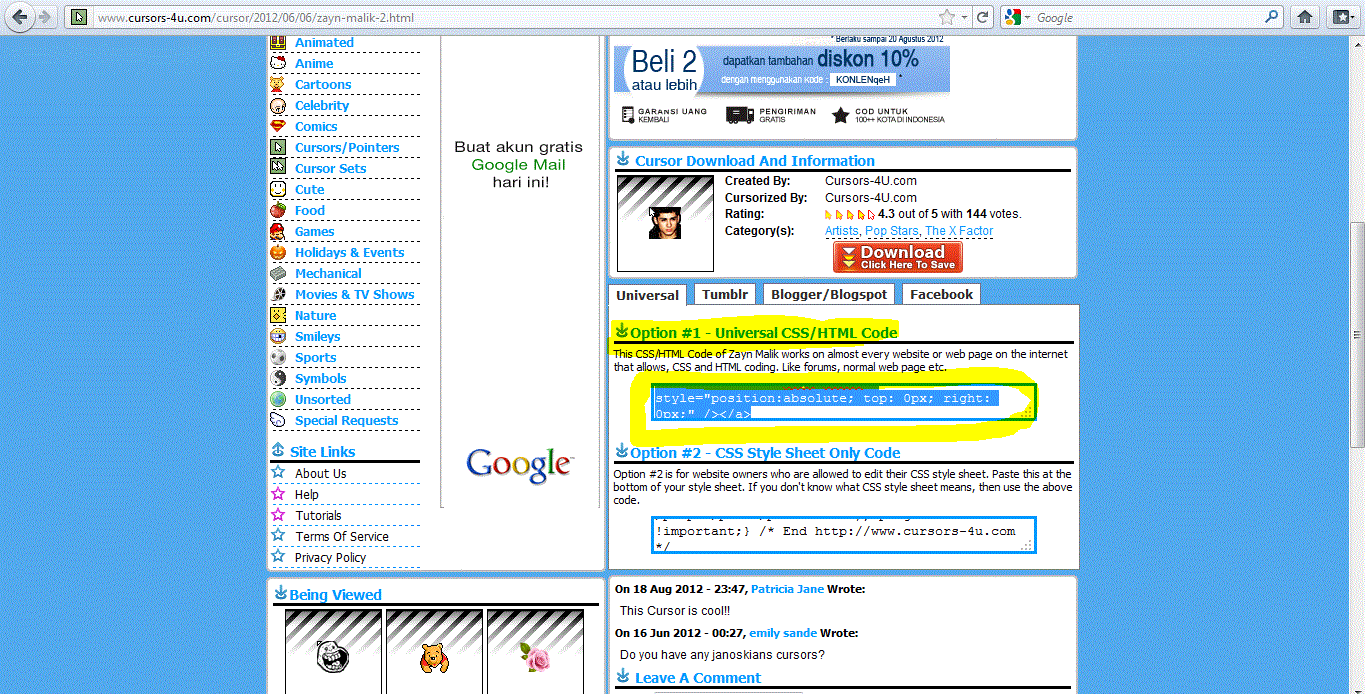Open the Special Requests link
Viewport: 1365px width, 694px height.
(346, 420)
